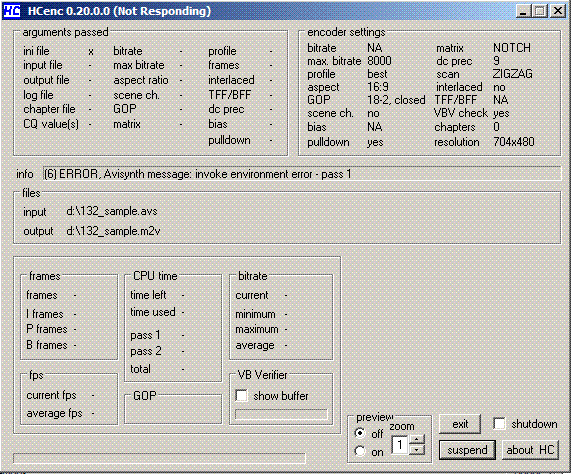572x474 pixels.
Task: Click pulldown label in arguments passed
Action: (229, 140)
